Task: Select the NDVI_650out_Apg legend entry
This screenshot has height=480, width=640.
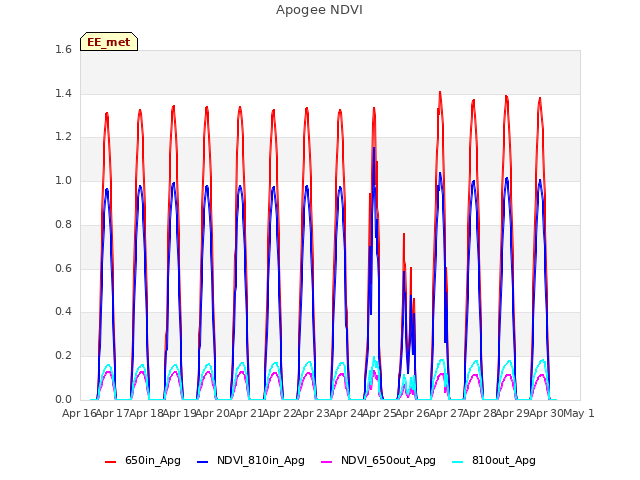Action: [x=378, y=460]
